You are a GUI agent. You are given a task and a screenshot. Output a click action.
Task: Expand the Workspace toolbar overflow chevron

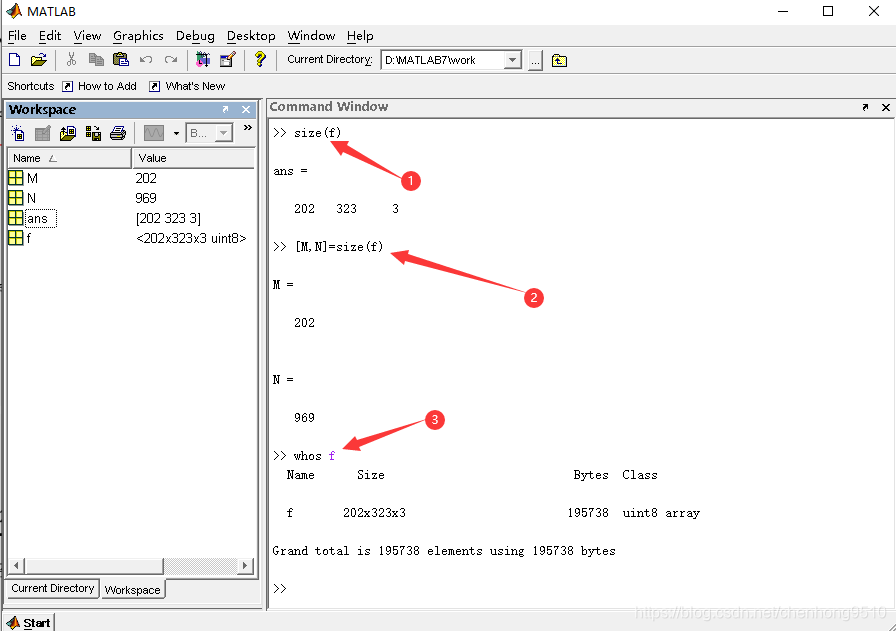pyautogui.click(x=247, y=127)
